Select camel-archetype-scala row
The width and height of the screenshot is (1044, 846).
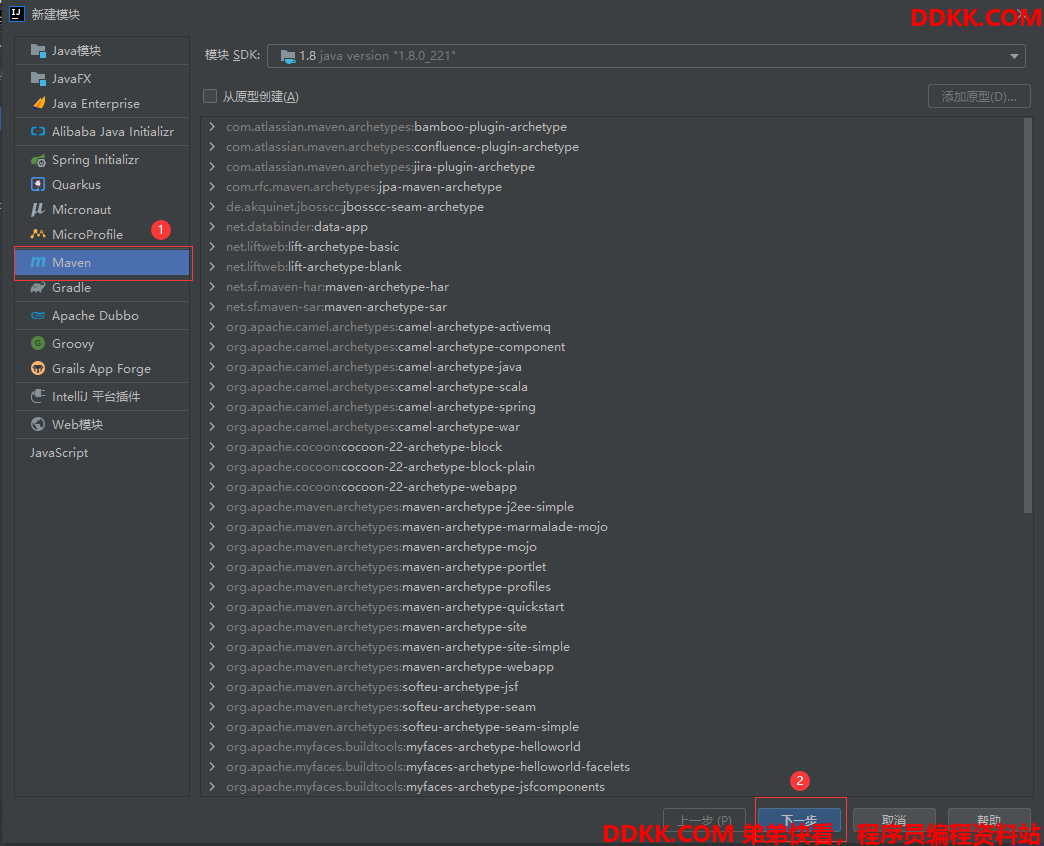click(x=612, y=387)
